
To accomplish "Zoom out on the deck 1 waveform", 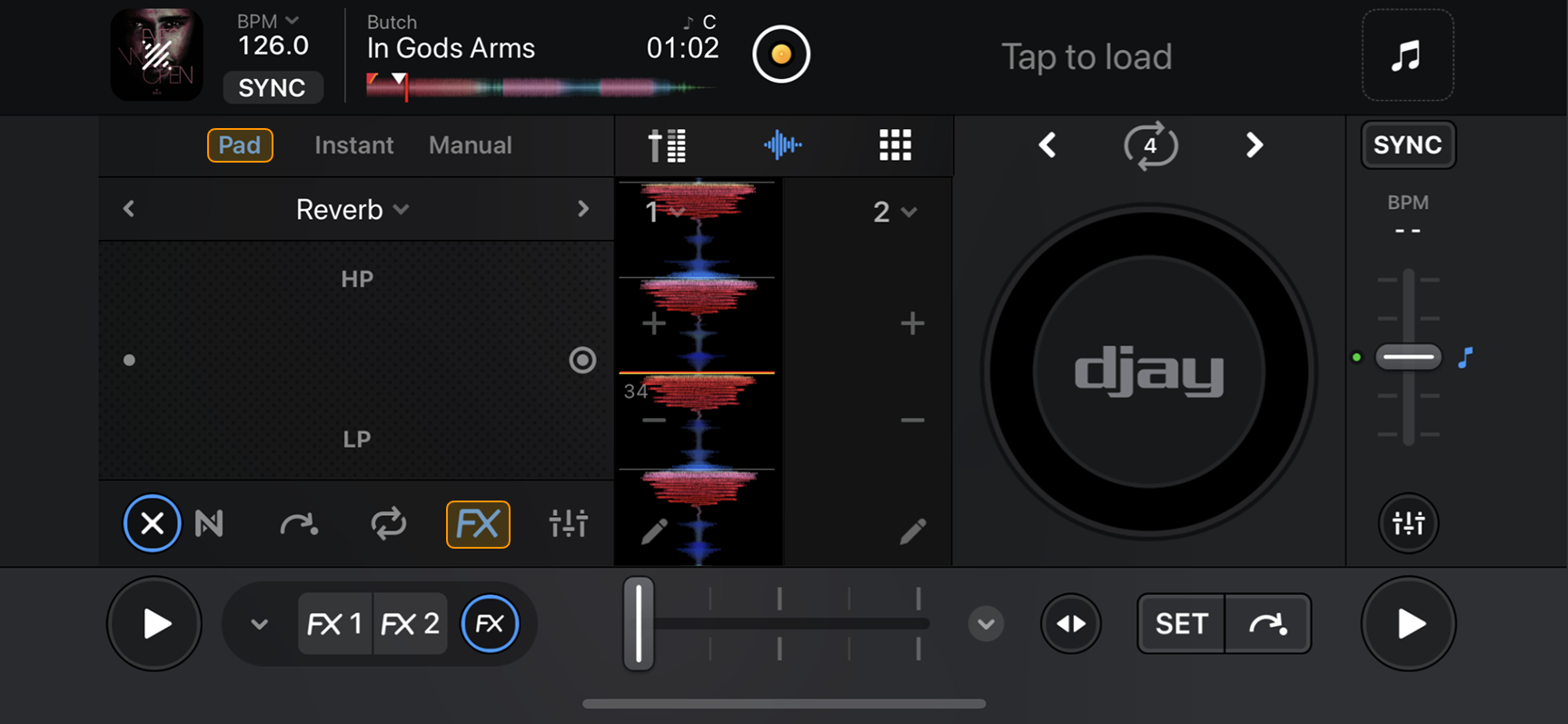I will click(x=654, y=420).
